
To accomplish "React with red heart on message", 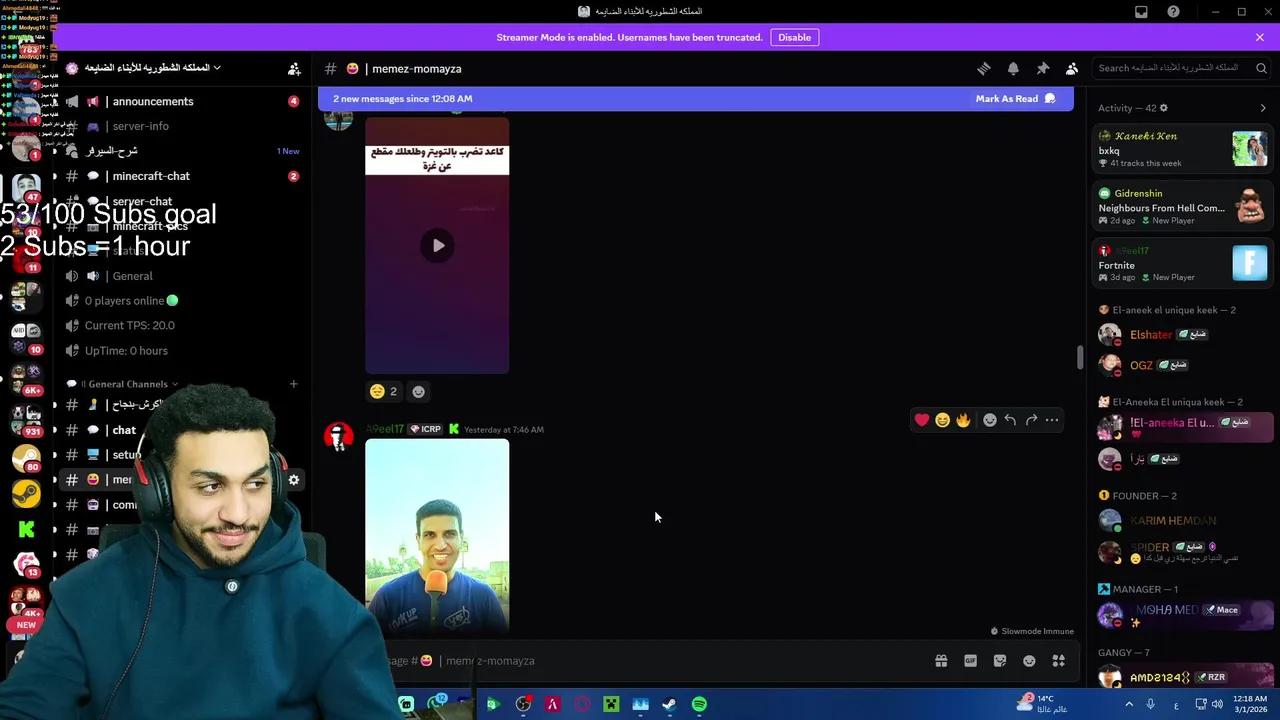I will 922,420.
